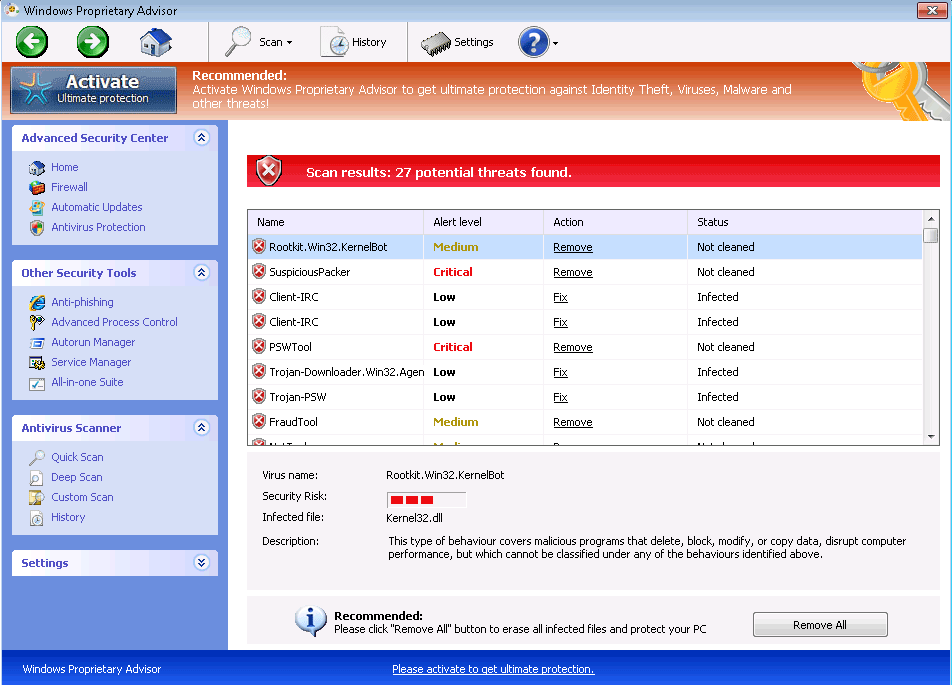The width and height of the screenshot is (952, 685).
Task: Click the blue help question mark icon
Action: [534, 42]
